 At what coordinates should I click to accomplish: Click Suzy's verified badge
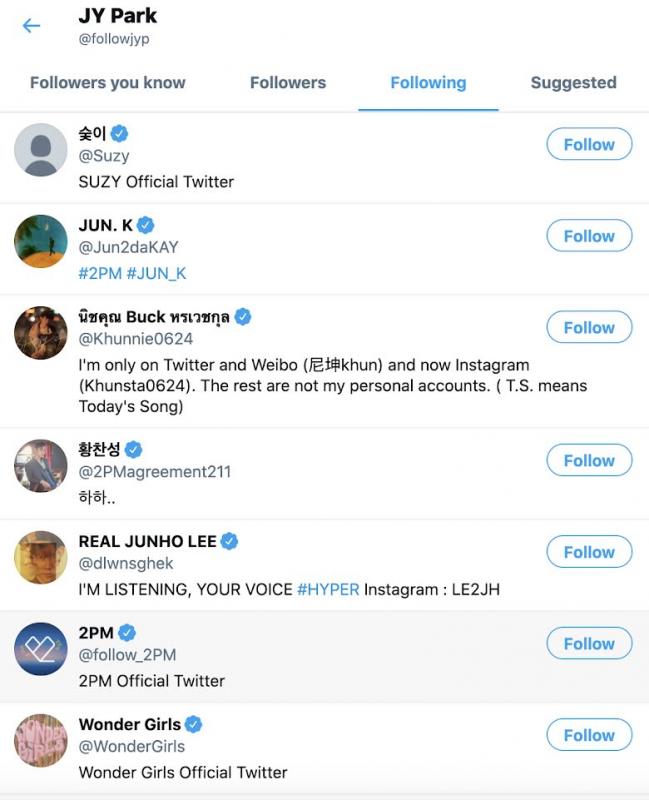(x=119, y=131)
